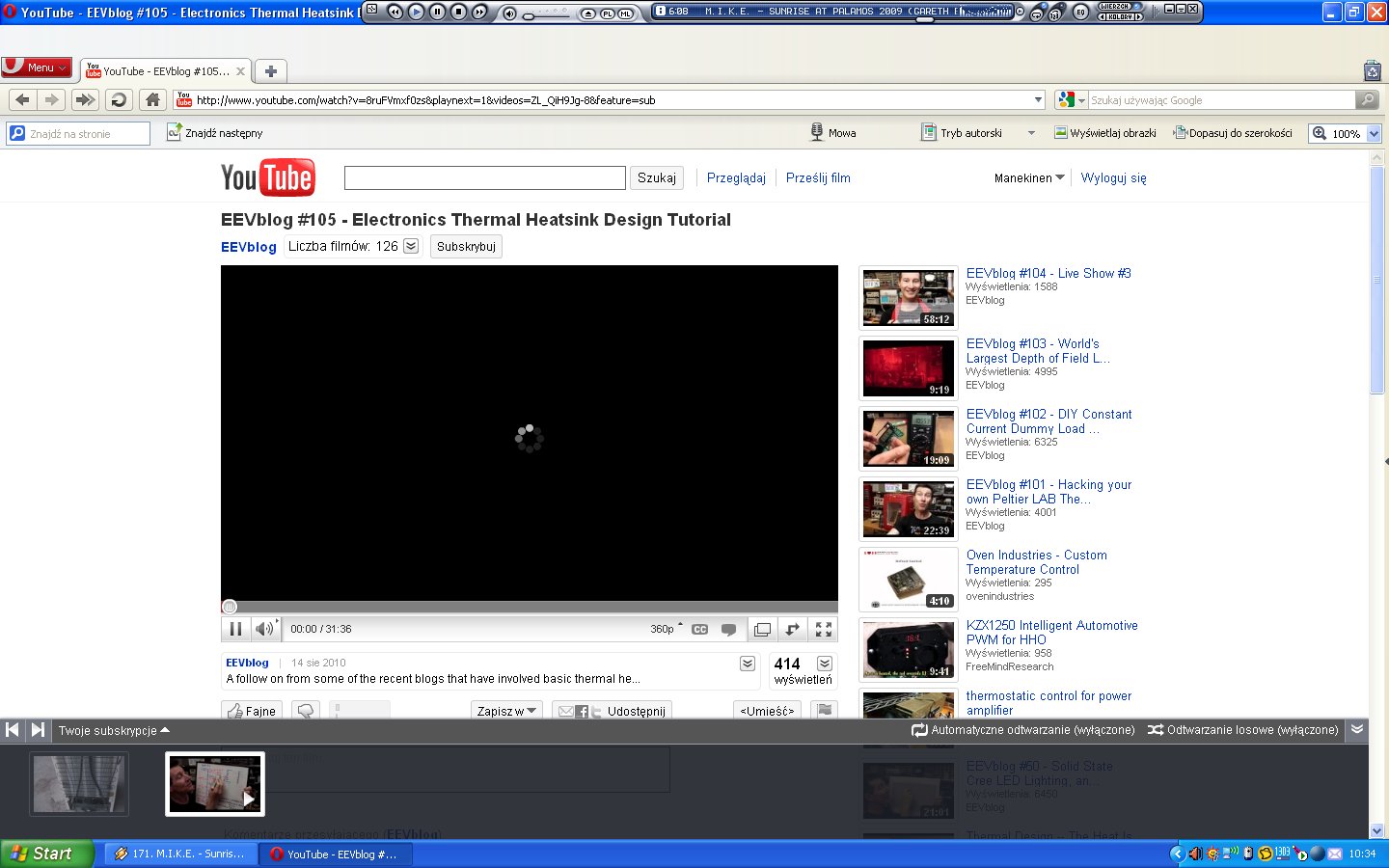The height and width of the screenshot is (868, 1389).
Task: Open the EEVblog channel link under the title
Action: pos(249,247)
